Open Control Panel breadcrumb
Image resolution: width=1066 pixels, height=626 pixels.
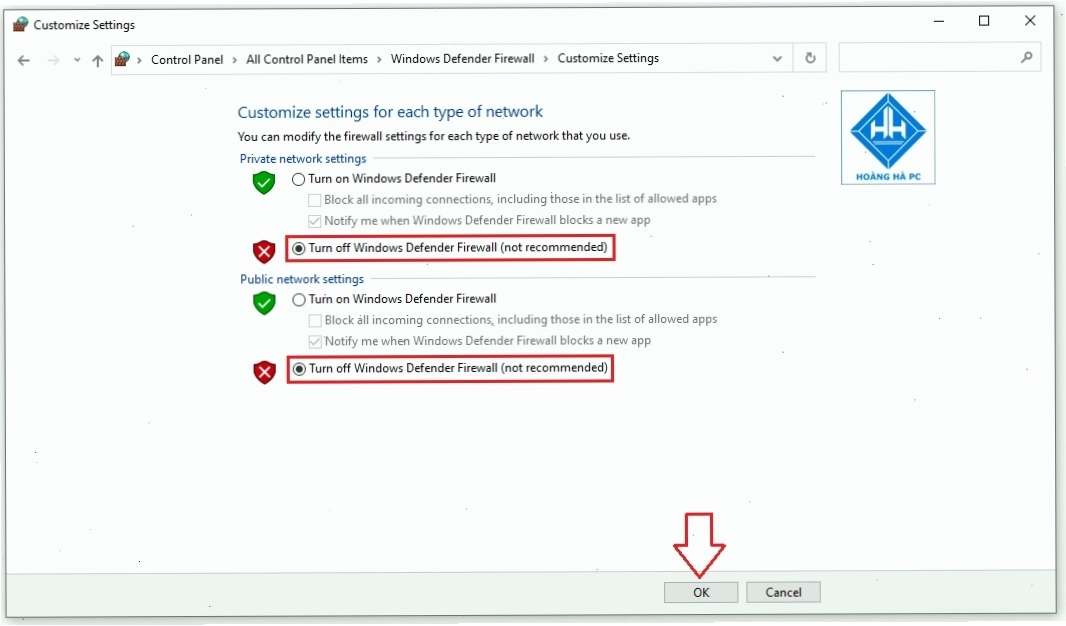[x=187, y=59]
